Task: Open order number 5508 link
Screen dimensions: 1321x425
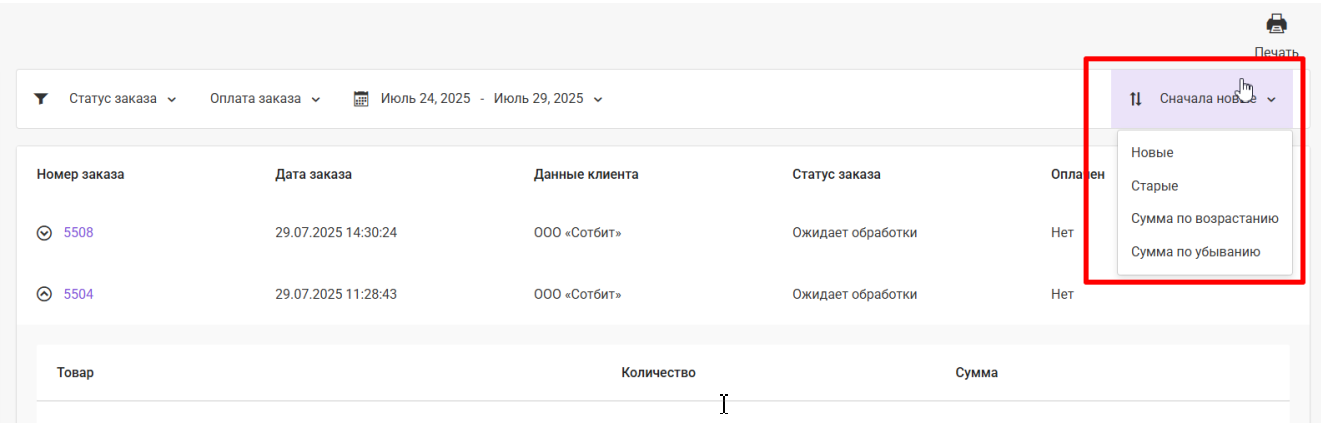Action: (78, 233)
